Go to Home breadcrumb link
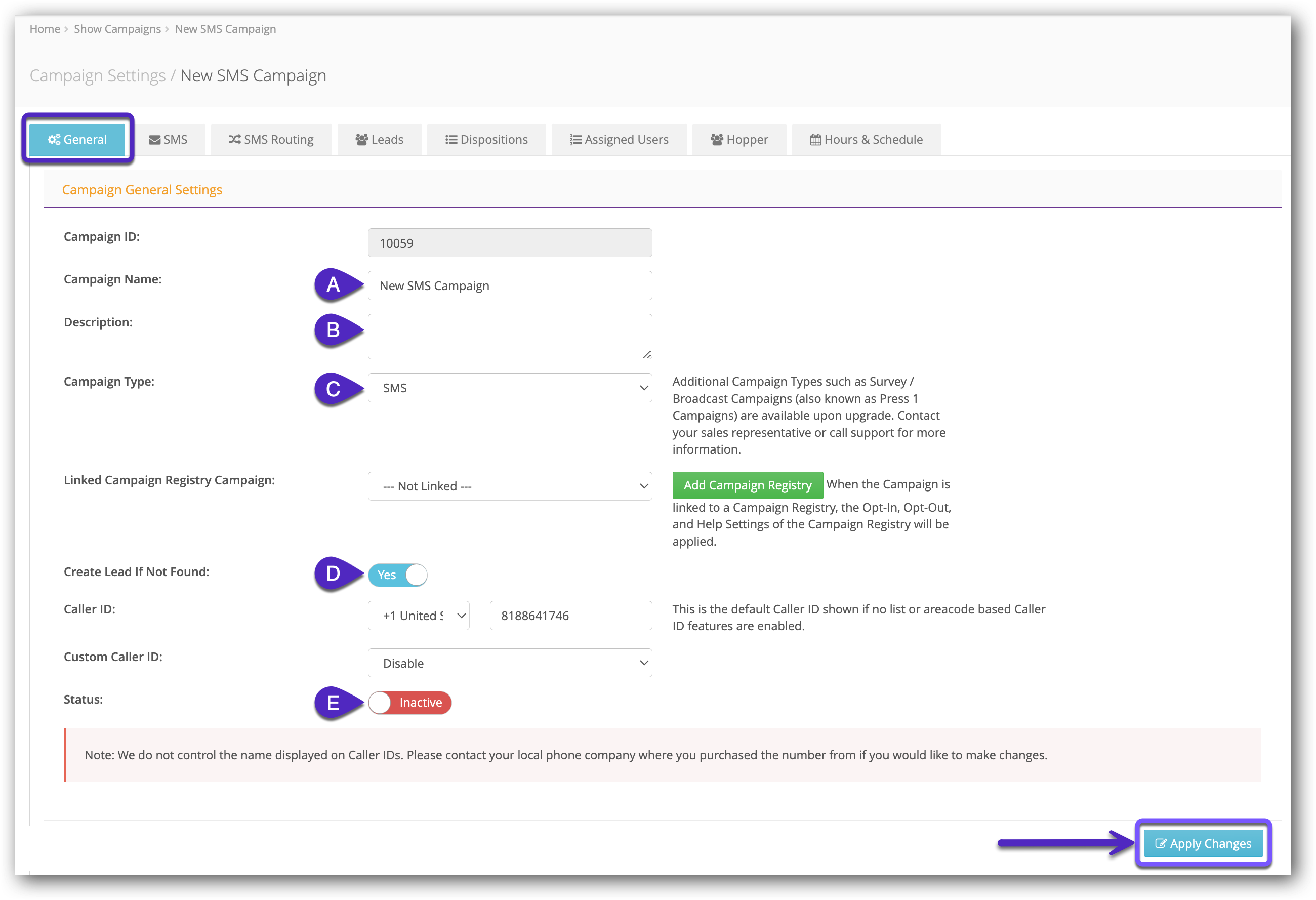The width and height of the screenshot is (1316, 900). [45, 29]
